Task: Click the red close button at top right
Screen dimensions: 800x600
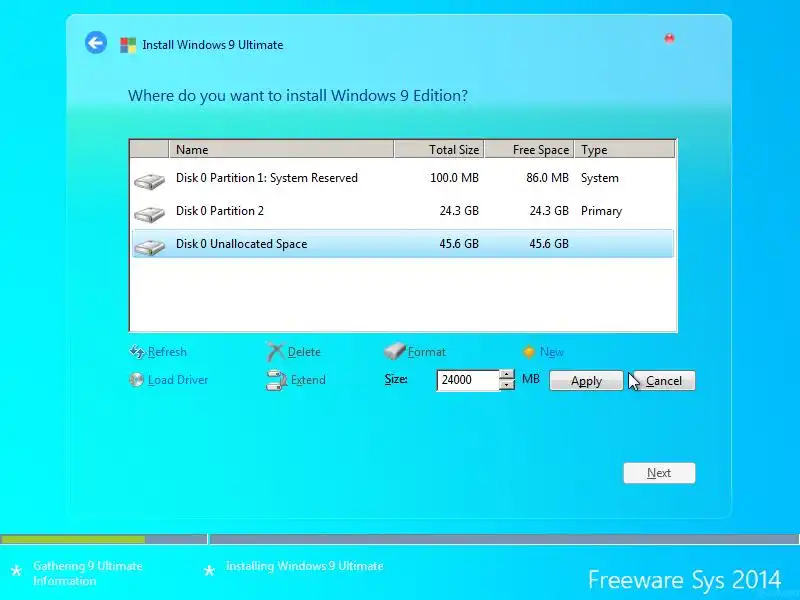Action: coord(669,39)
